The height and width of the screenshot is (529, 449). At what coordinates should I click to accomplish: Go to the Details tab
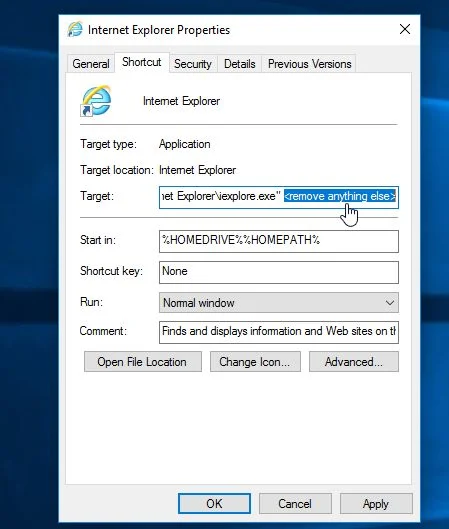point(240,64)
